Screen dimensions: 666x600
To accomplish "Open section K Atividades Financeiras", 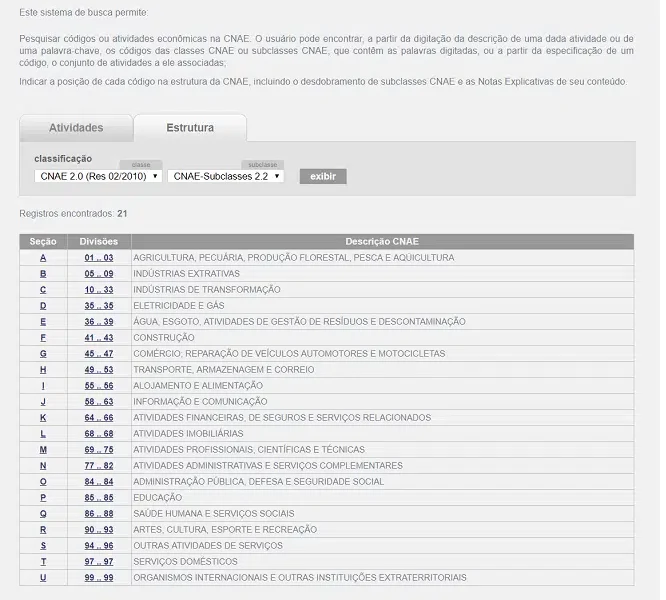I will point(43,418).
